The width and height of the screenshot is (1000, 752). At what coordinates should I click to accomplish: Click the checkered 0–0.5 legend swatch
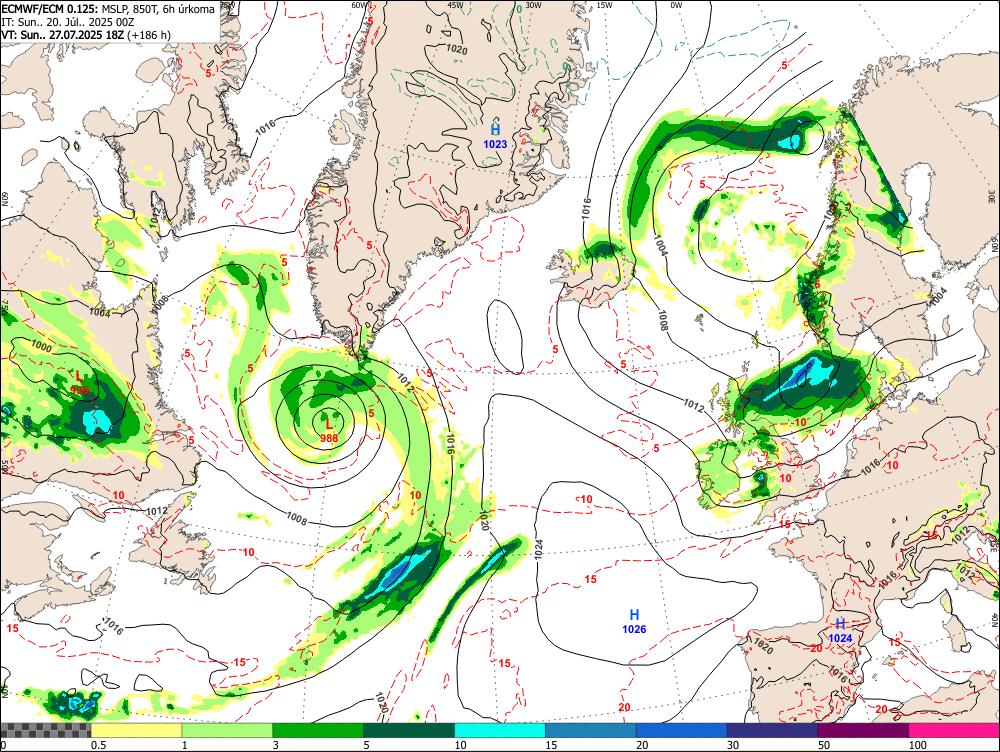coord(45,731)
